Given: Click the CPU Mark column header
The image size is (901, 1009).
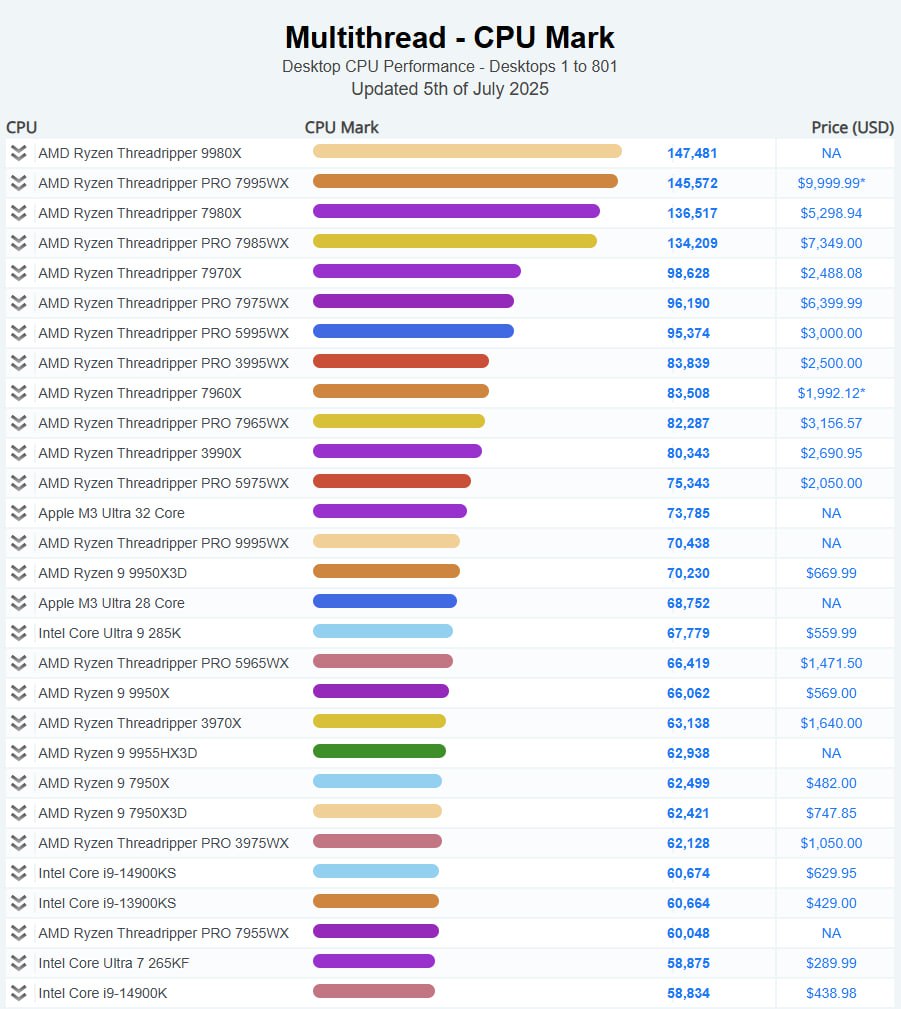Looking at the screenshot, I should (342, 127).
